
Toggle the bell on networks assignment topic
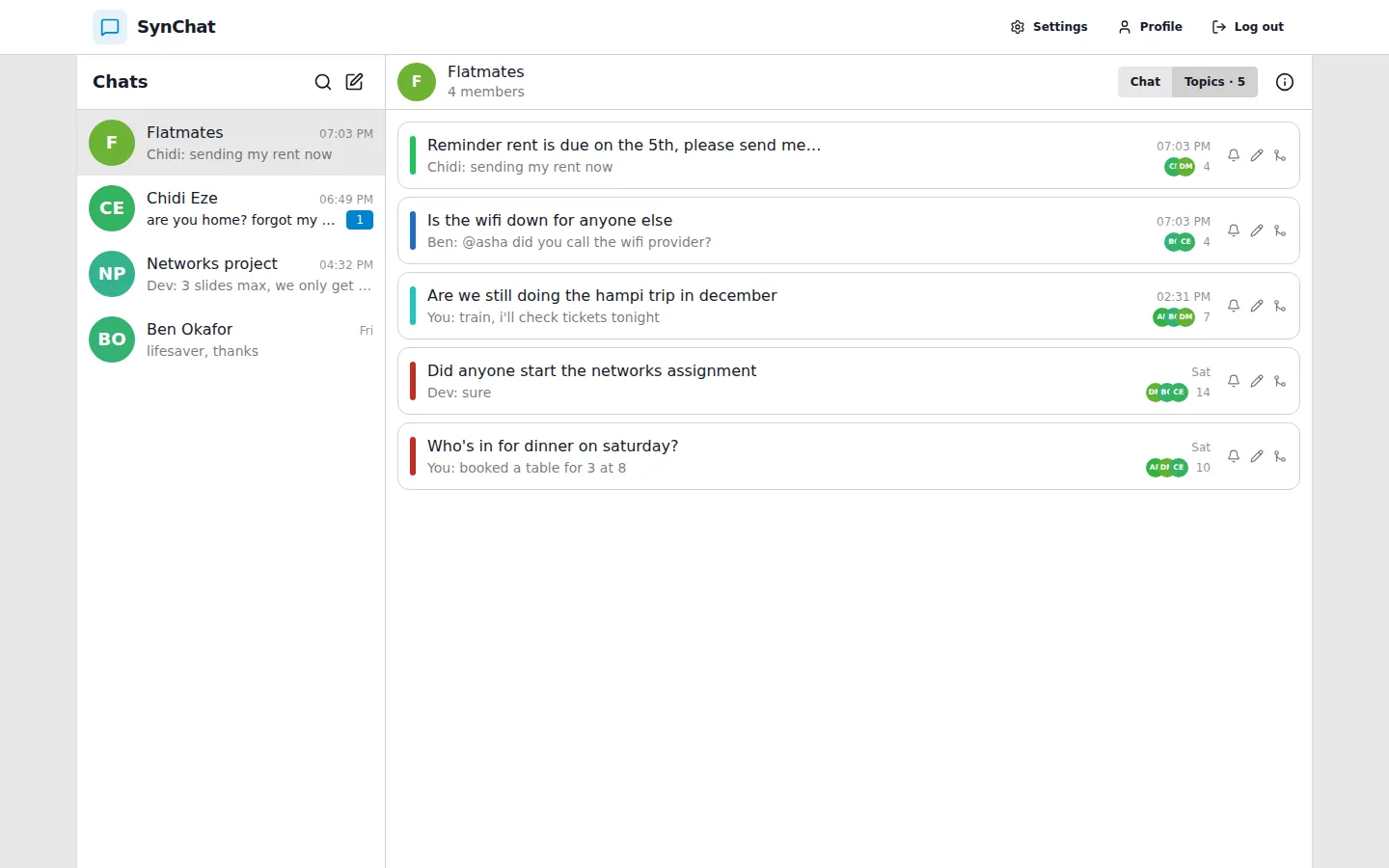(1234, 381)
